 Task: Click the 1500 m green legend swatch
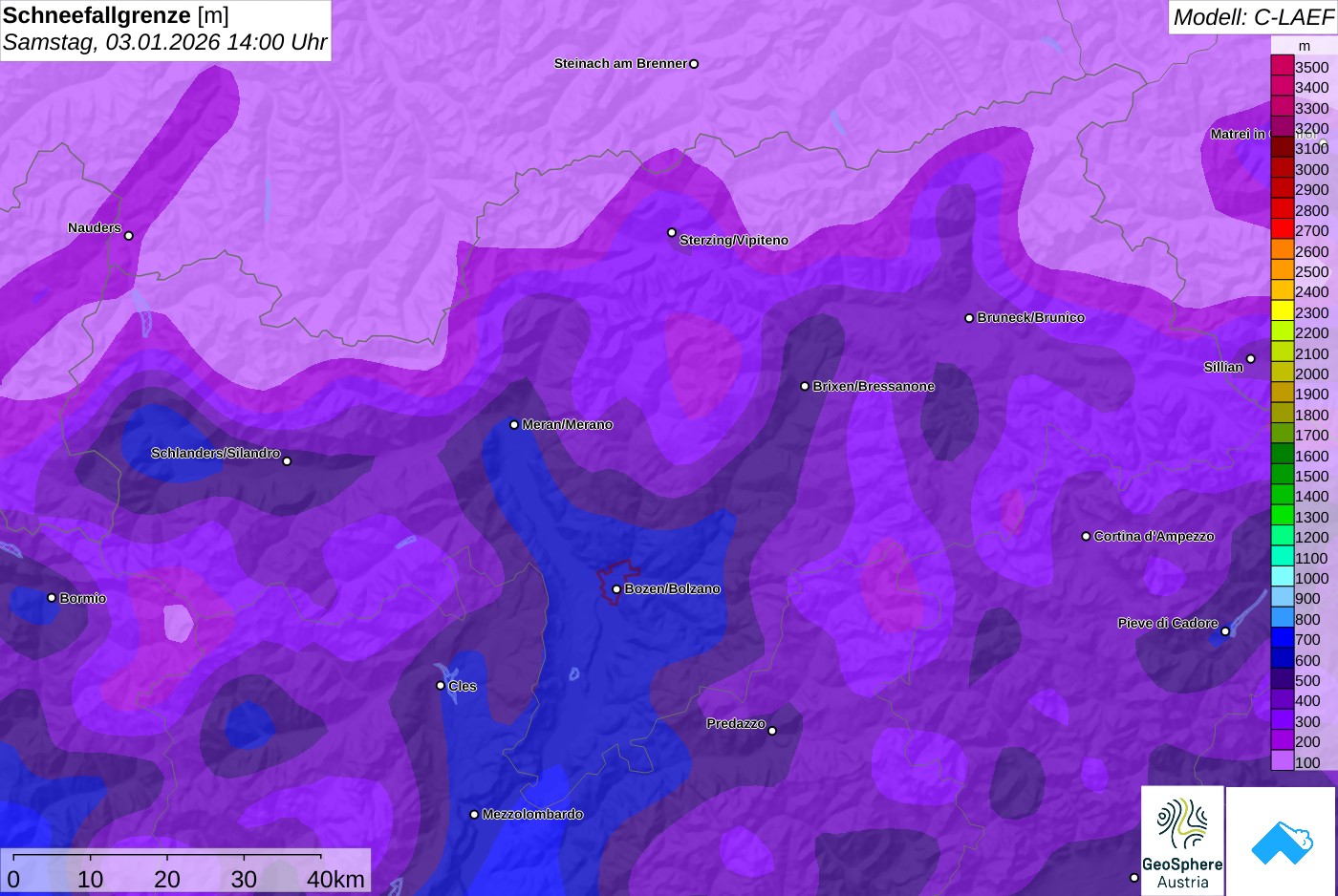[1283, 476]
